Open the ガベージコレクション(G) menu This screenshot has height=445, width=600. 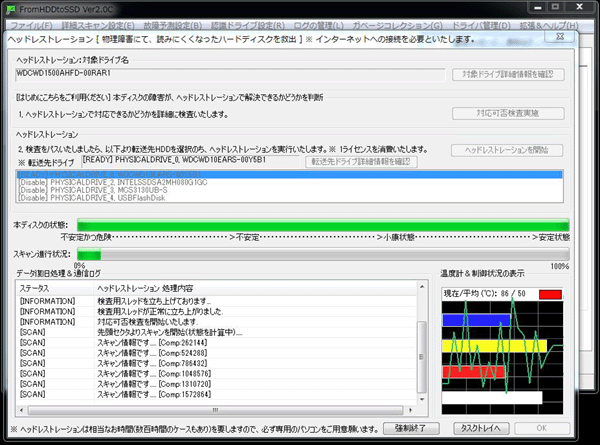[398, 26]
